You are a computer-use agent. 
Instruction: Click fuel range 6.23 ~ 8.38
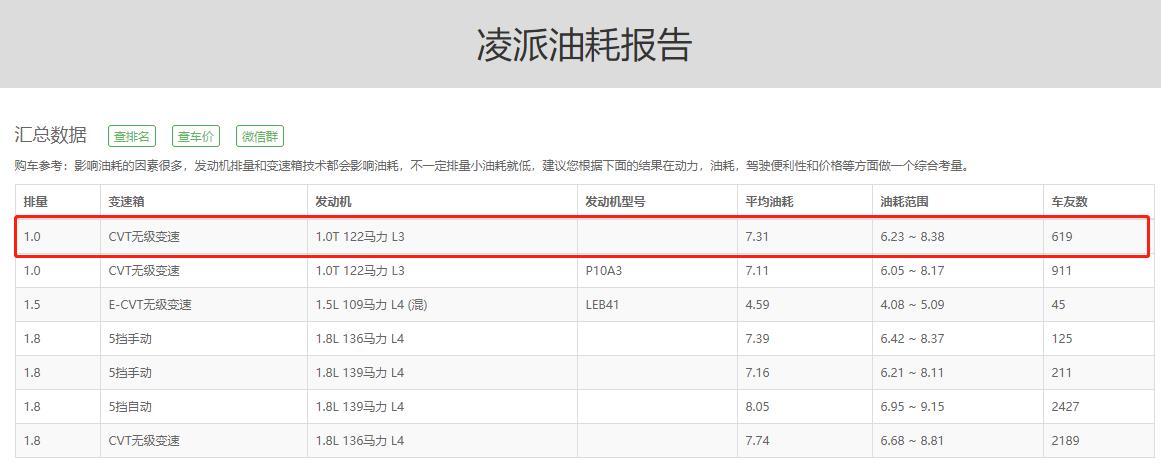(912, 238)
